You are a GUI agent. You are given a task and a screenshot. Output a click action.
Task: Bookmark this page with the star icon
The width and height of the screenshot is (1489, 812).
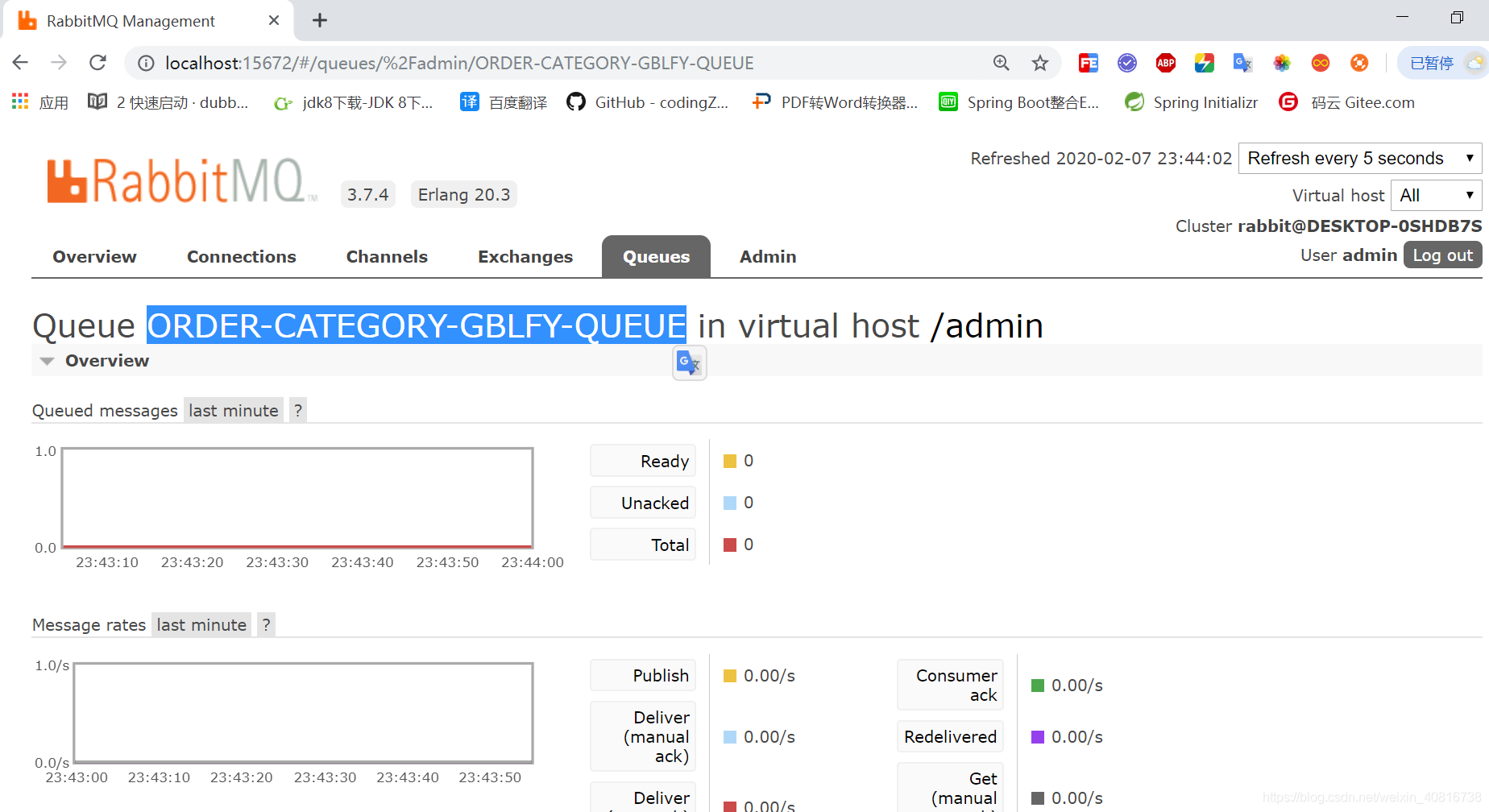point(1040,63)
